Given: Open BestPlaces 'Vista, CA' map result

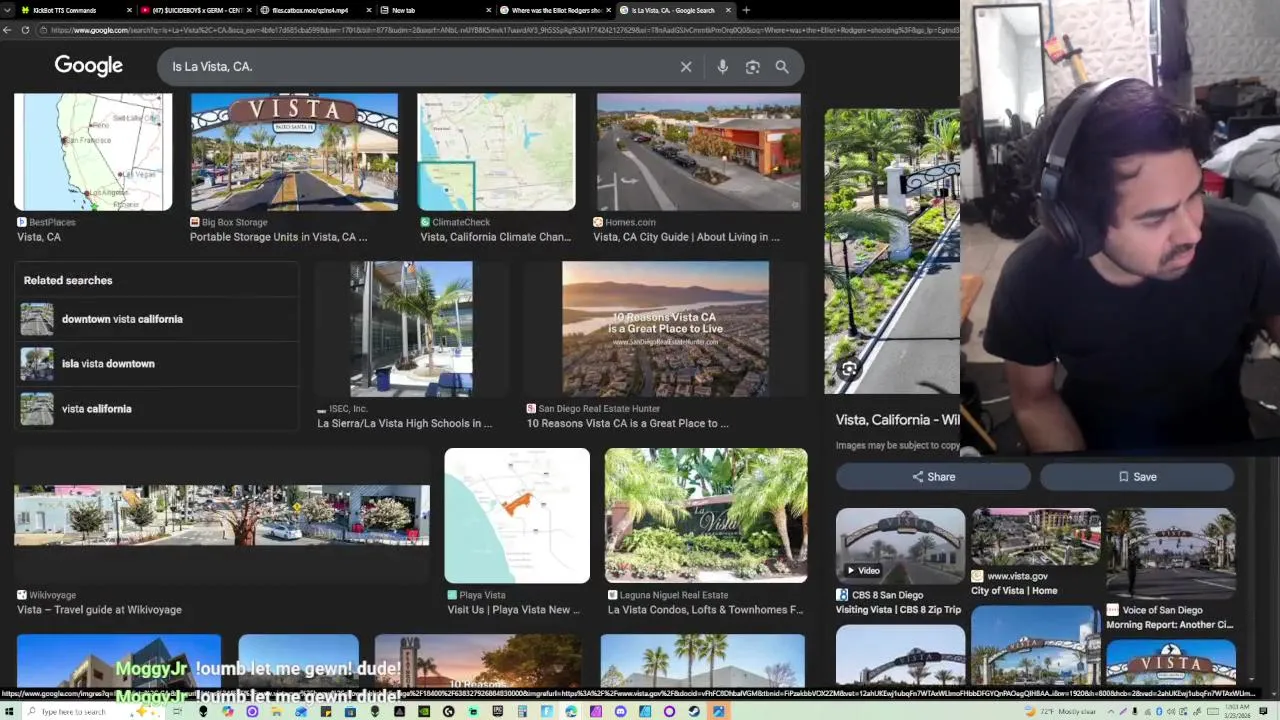Looking at the screenshot, I should 93,152.
